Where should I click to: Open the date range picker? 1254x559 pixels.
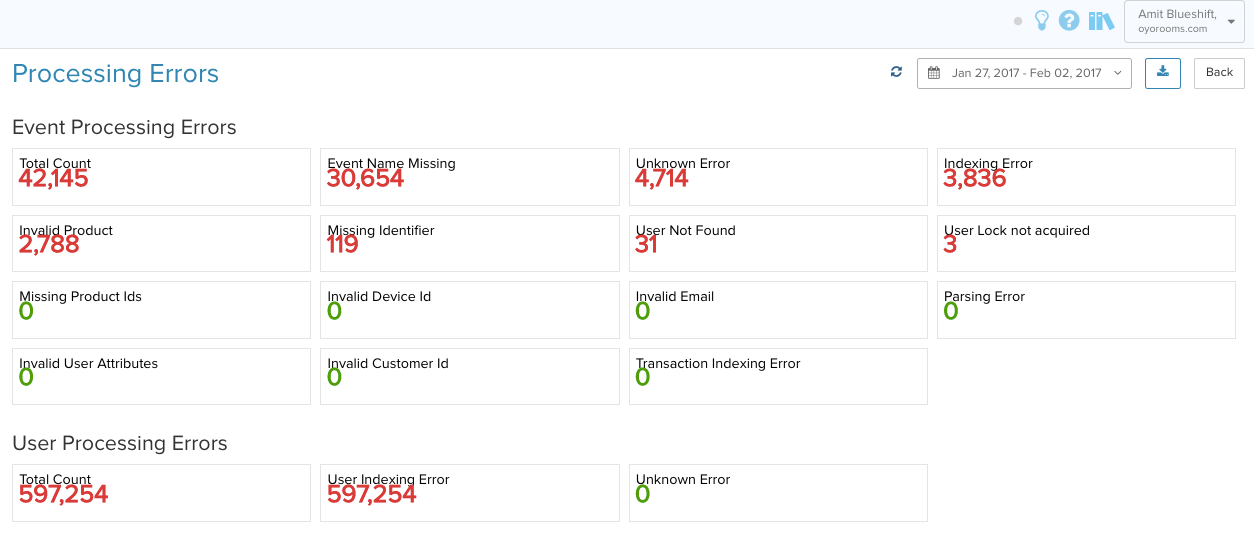[x=1024, y=73]
